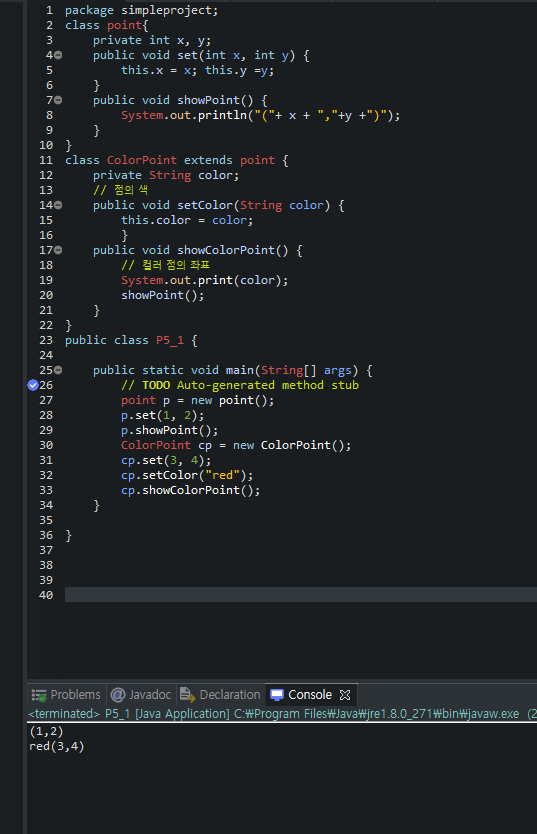Click the ColorPoint class name on line 11
The height and width of the screenshot is (834, 537).
pyautogui.click(x=142, y=160)
